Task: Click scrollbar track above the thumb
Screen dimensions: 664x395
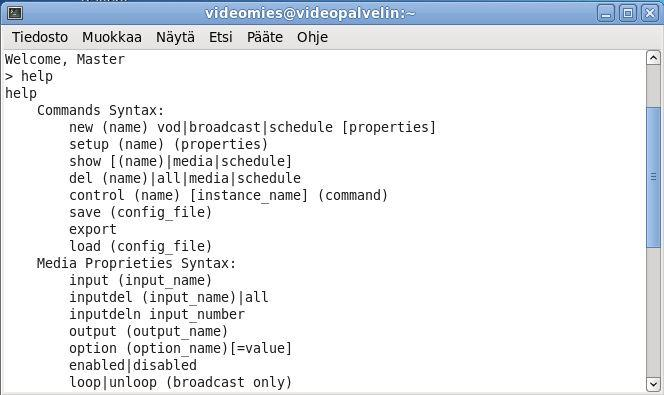Action: 653,86
